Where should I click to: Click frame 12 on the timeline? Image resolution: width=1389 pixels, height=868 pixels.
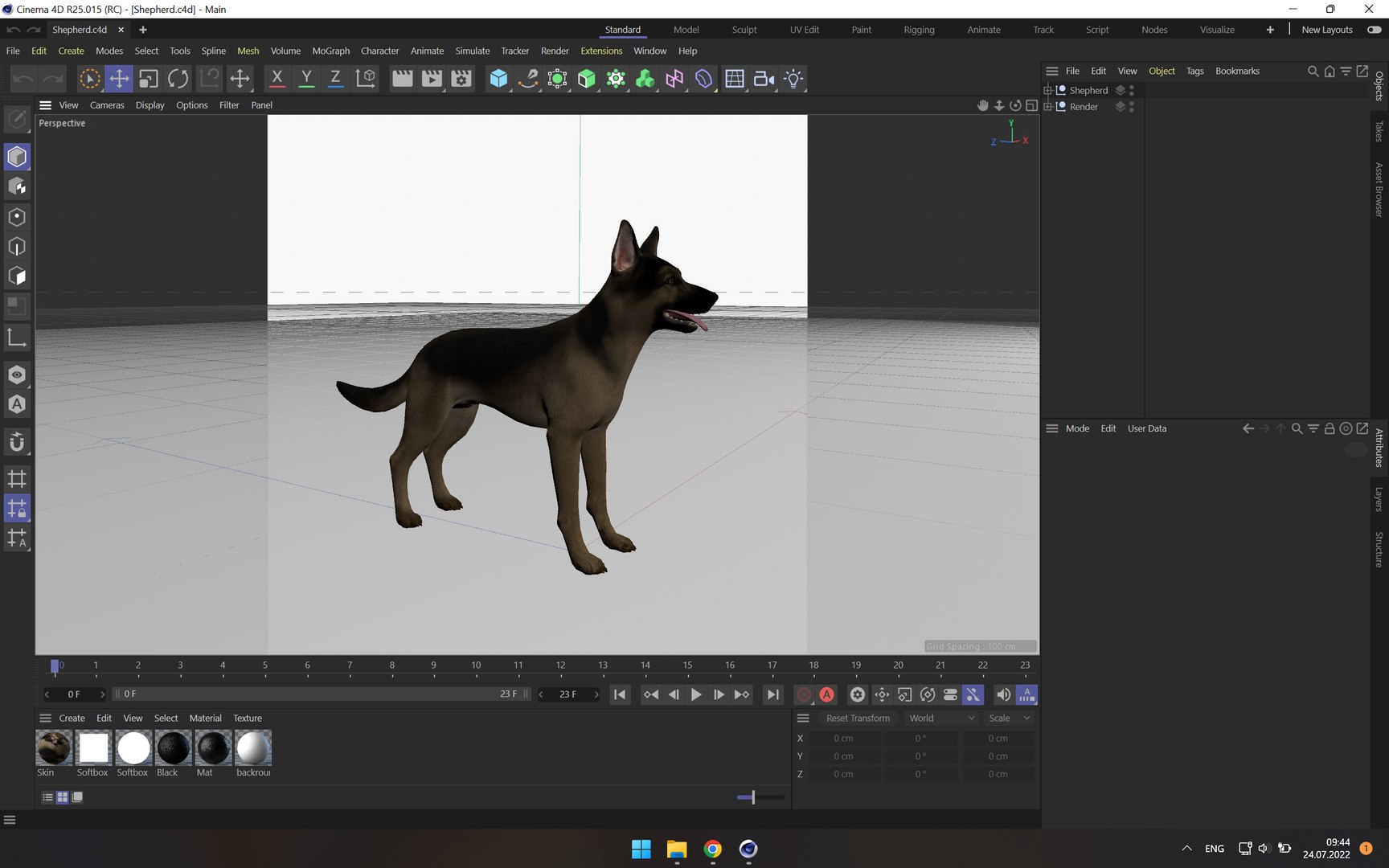pos(560,666)
